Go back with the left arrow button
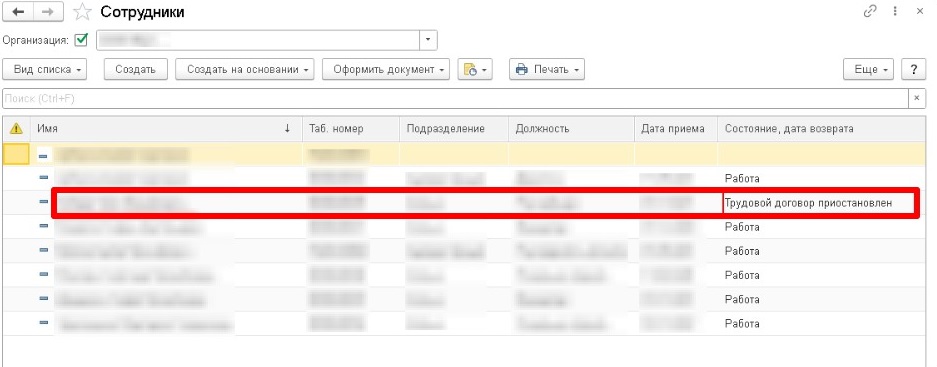 point(18,12)
